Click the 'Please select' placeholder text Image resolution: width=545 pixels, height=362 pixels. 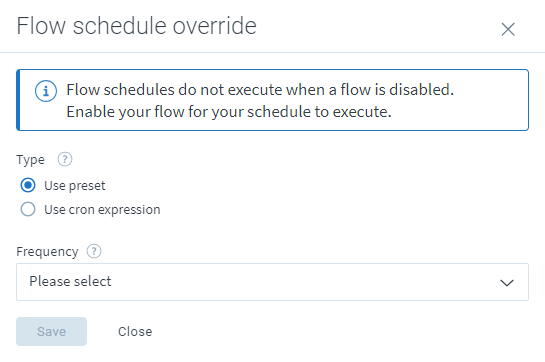click(70, 281)
